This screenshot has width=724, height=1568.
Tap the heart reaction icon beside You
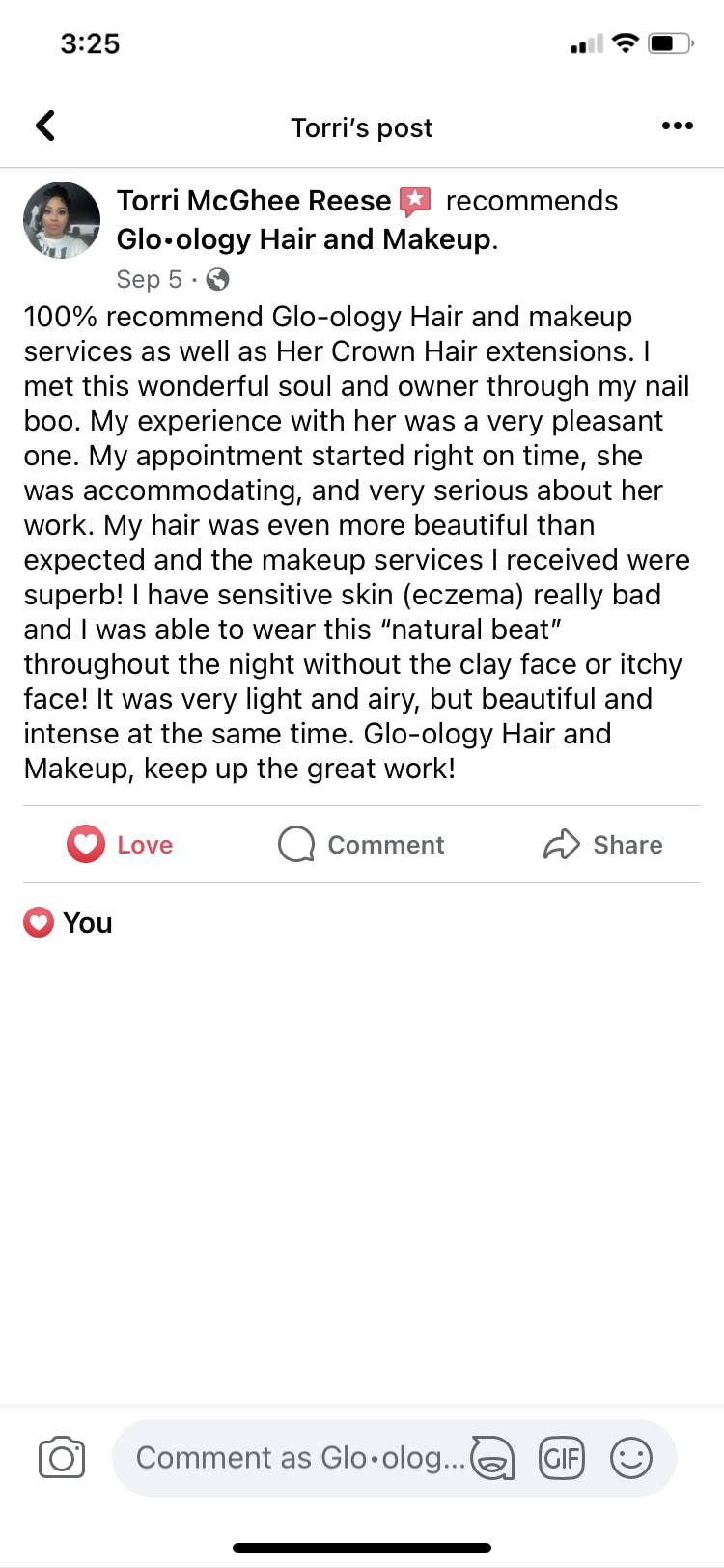(x=39, y=923)
